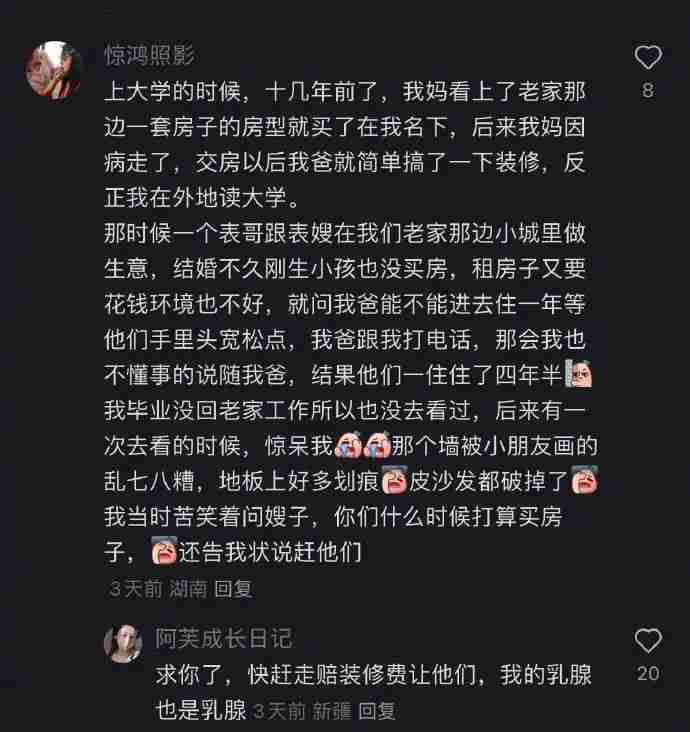Viewport: 690px width, 732px height.
Task: Open 惊鸿照影's profile avatar
Action: pos(53,70)
